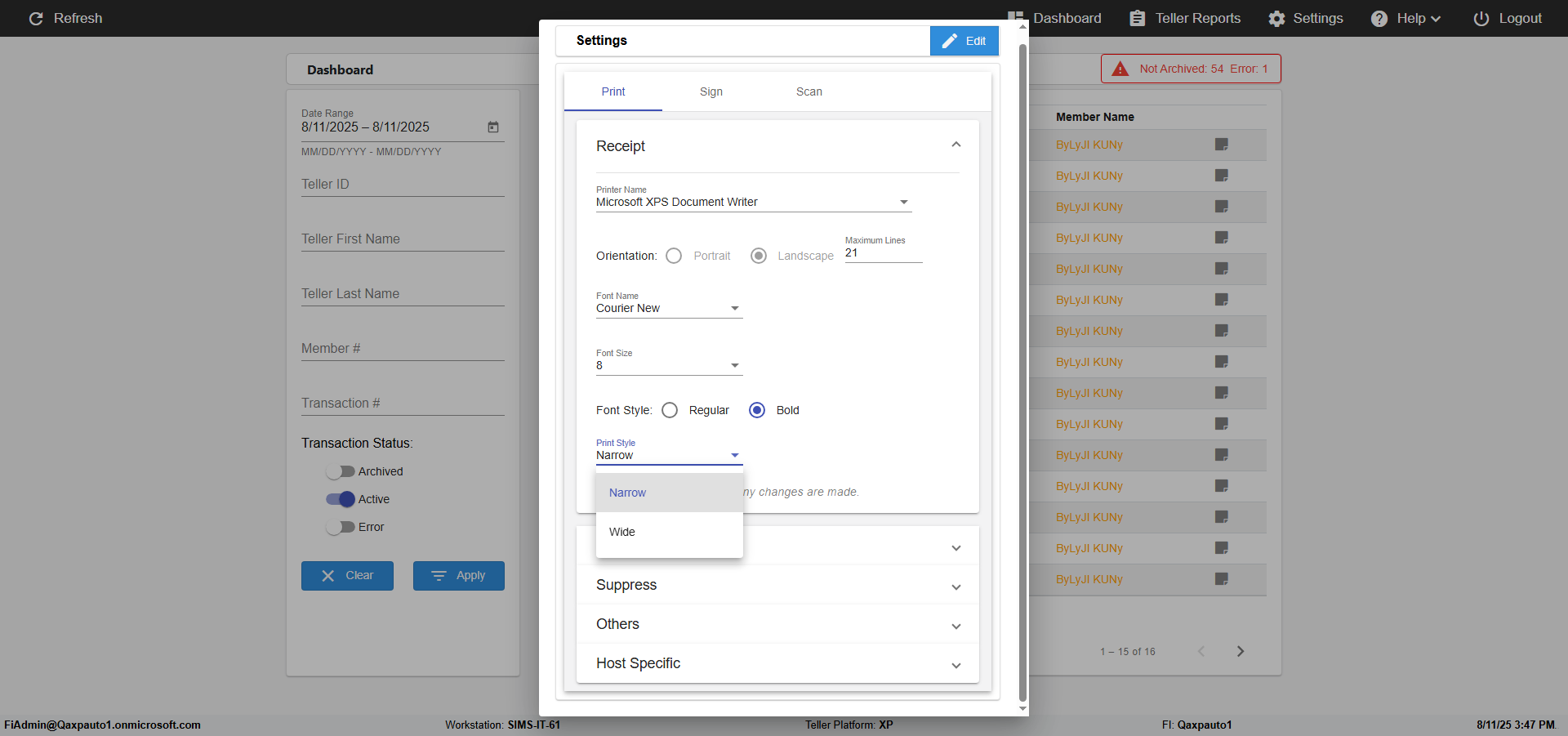
Task: Click the Teller First Name field
Action: [x=403, y=239]
